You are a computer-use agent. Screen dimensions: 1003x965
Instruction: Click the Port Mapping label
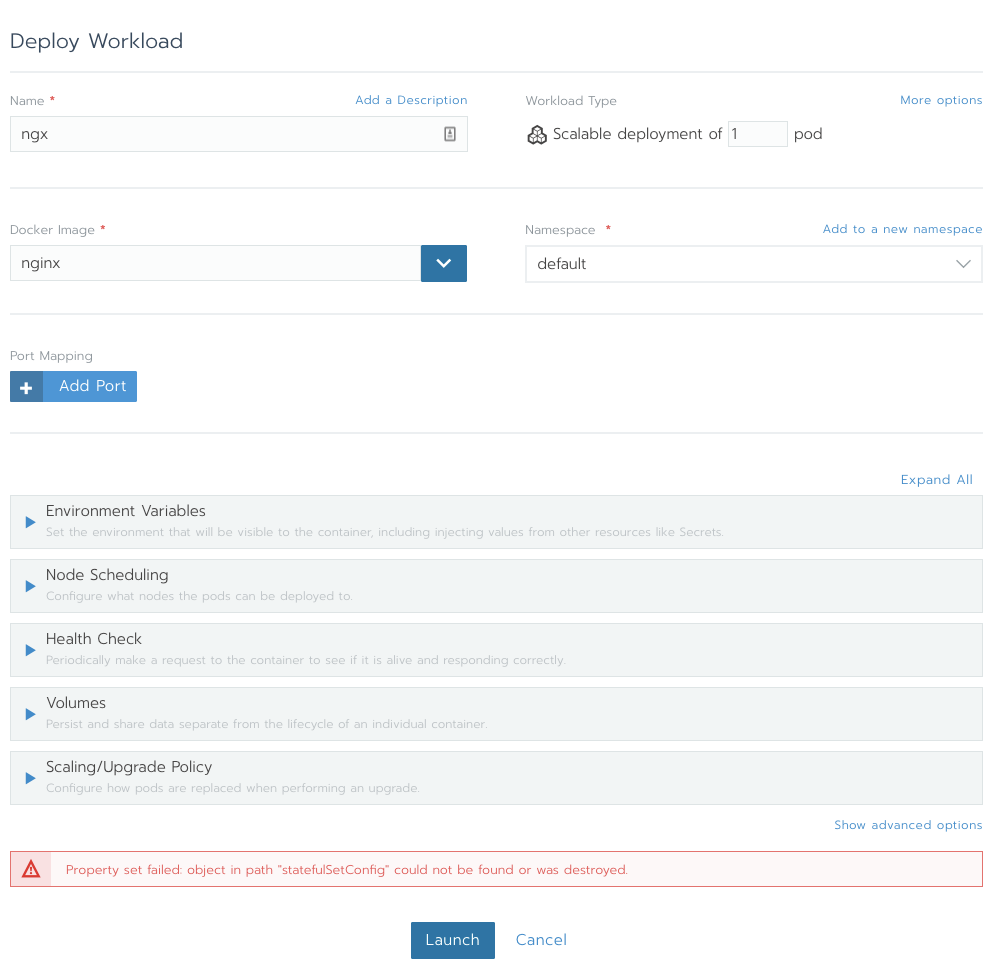(51, 356)
